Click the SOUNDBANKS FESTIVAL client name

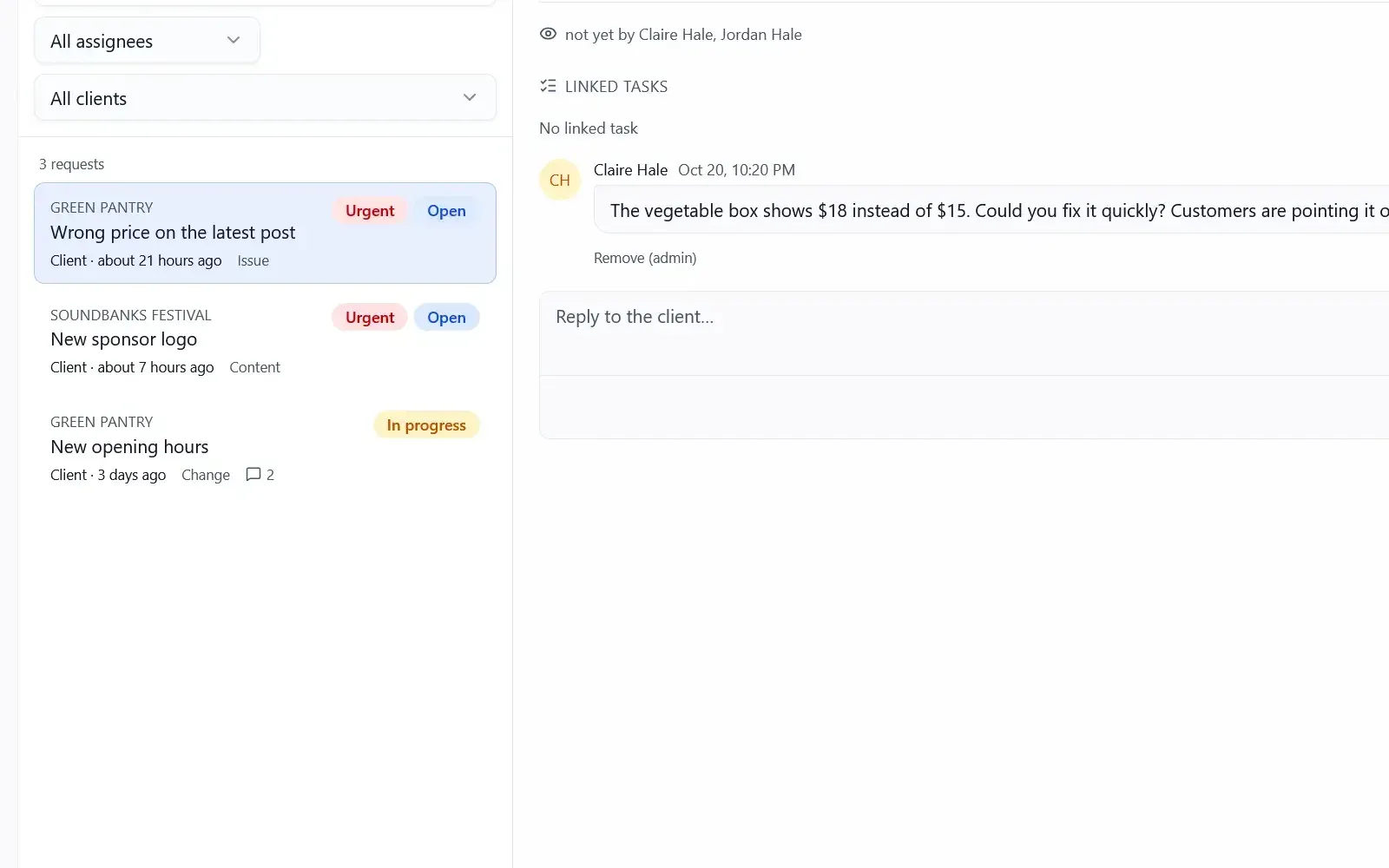[131, 315]
